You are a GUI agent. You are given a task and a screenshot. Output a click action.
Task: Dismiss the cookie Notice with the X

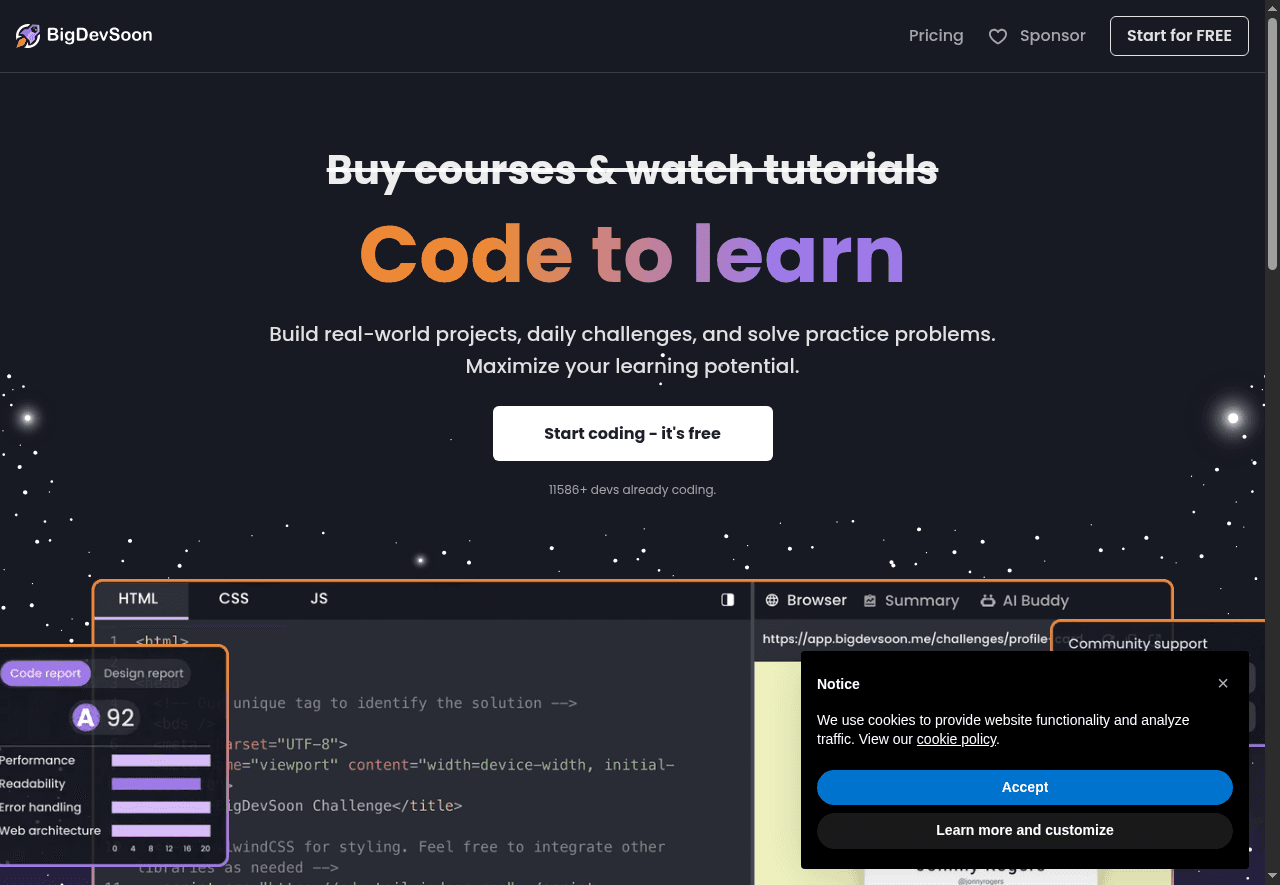click(1222, 684)
